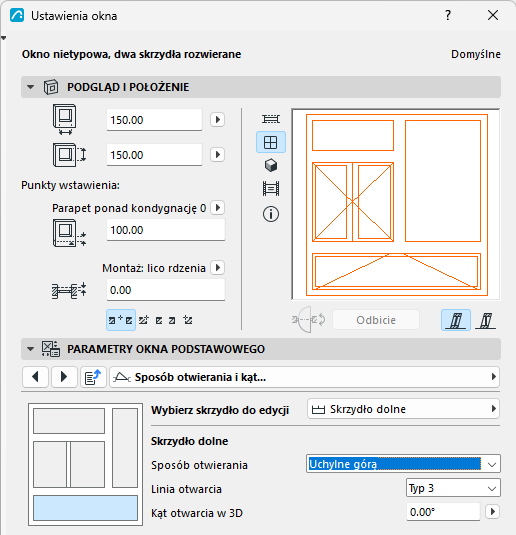Click the window width input 150.00

tap(154, 120)
